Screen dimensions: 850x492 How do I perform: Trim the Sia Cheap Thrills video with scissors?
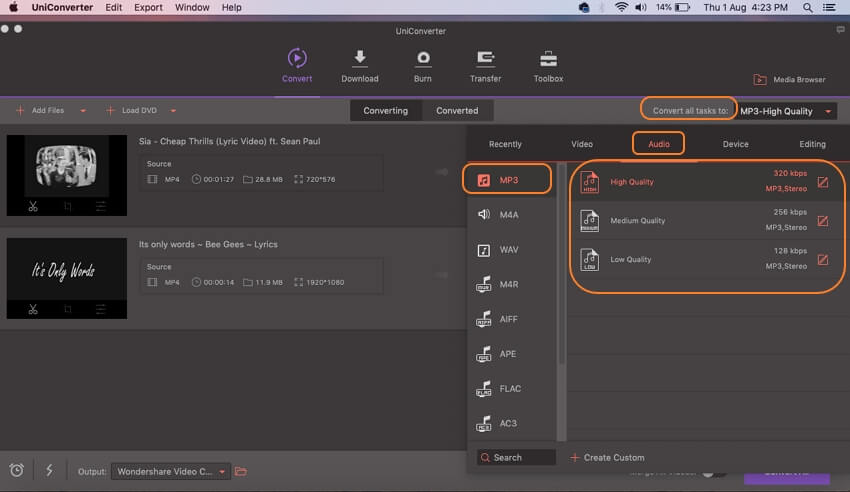[x=33, y=206]
